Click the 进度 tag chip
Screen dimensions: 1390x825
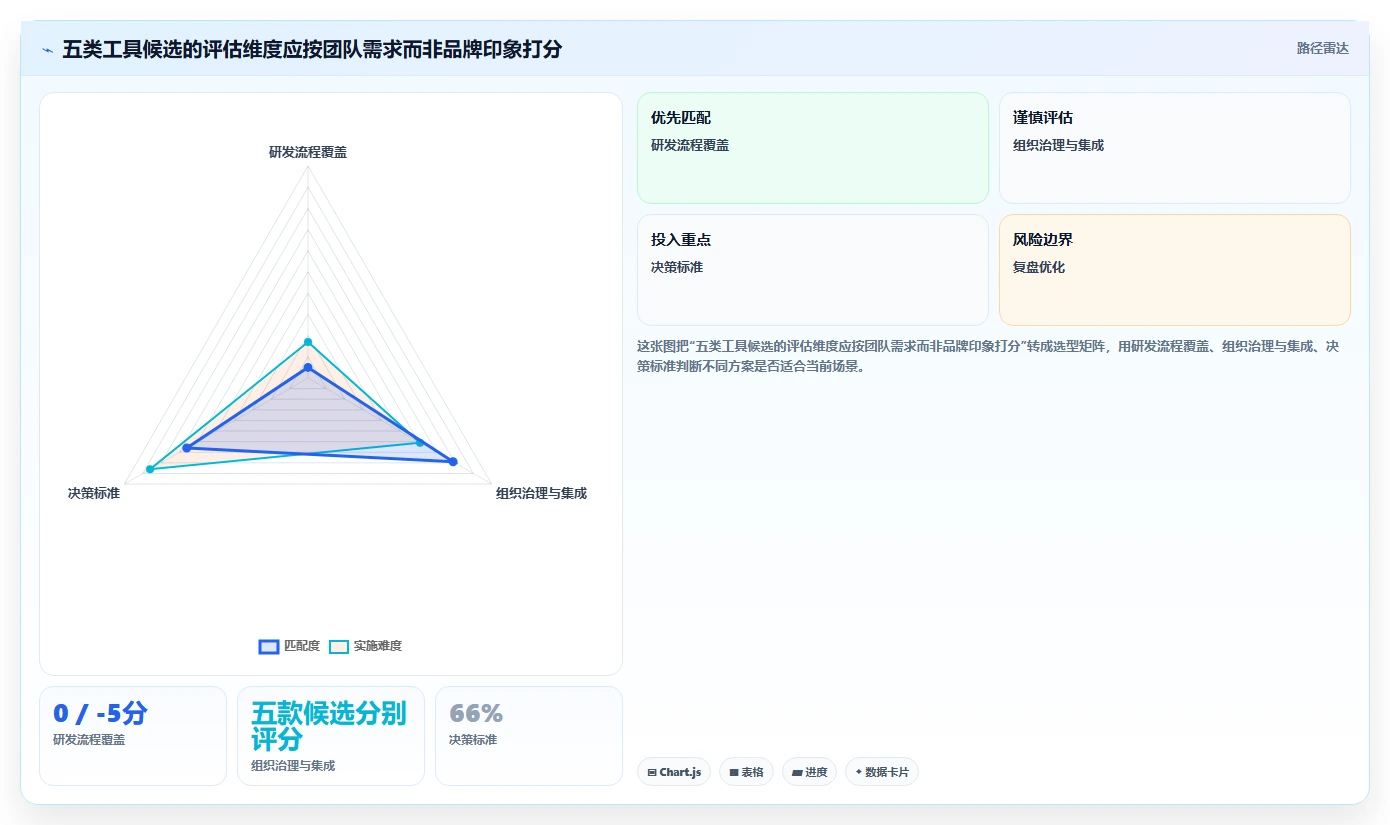[810, 772]
